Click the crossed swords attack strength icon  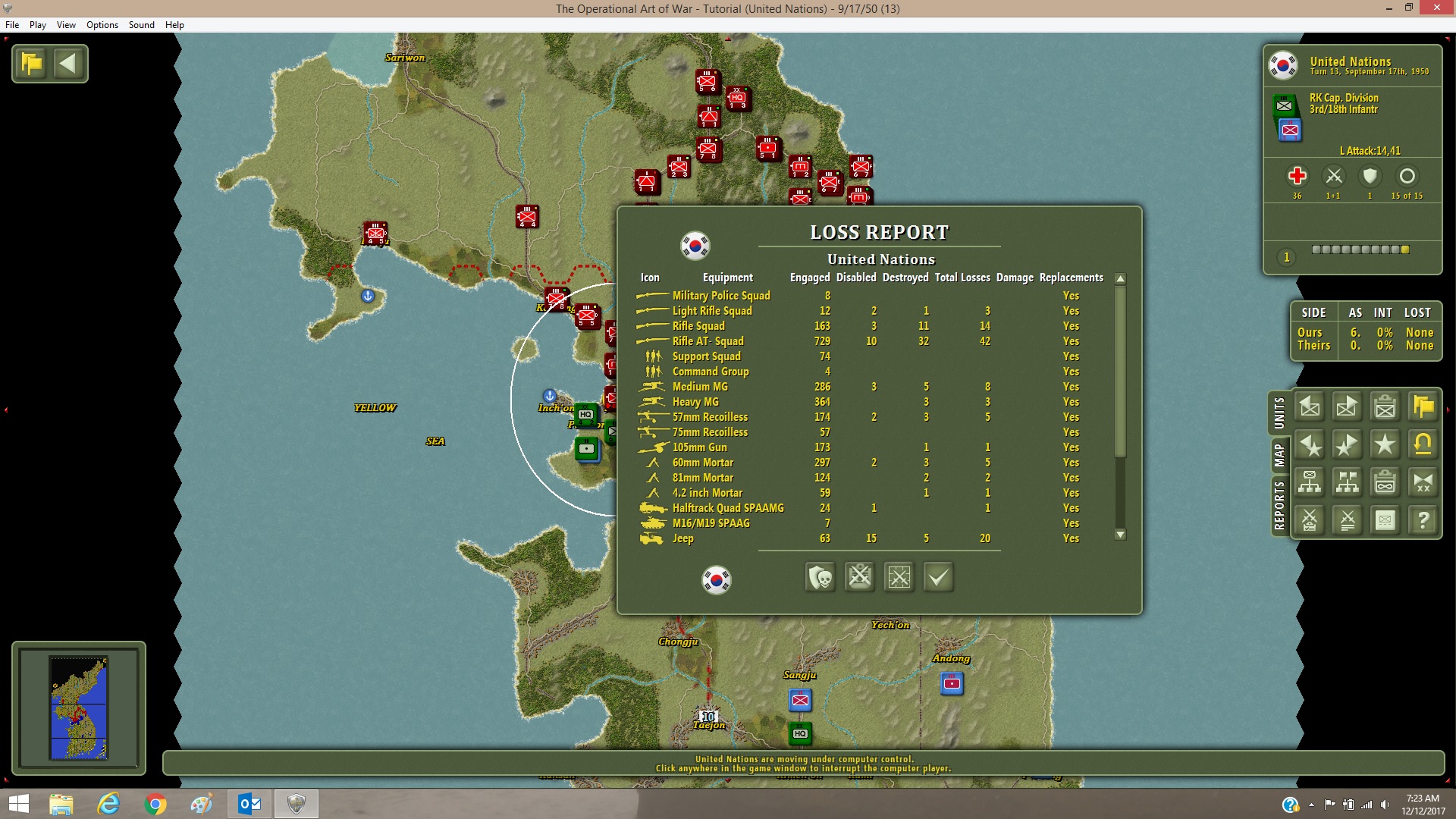coord(1333,176)
